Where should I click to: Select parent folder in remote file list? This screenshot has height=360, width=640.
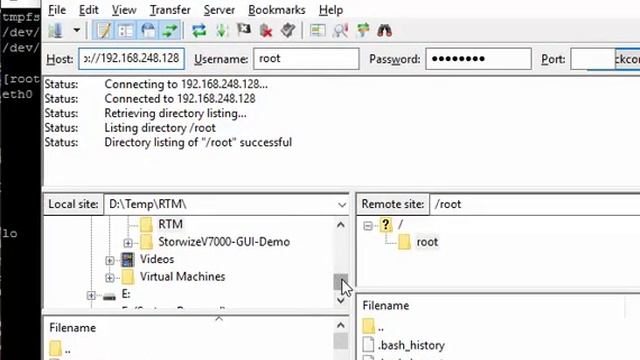click(x=373, y=327)
